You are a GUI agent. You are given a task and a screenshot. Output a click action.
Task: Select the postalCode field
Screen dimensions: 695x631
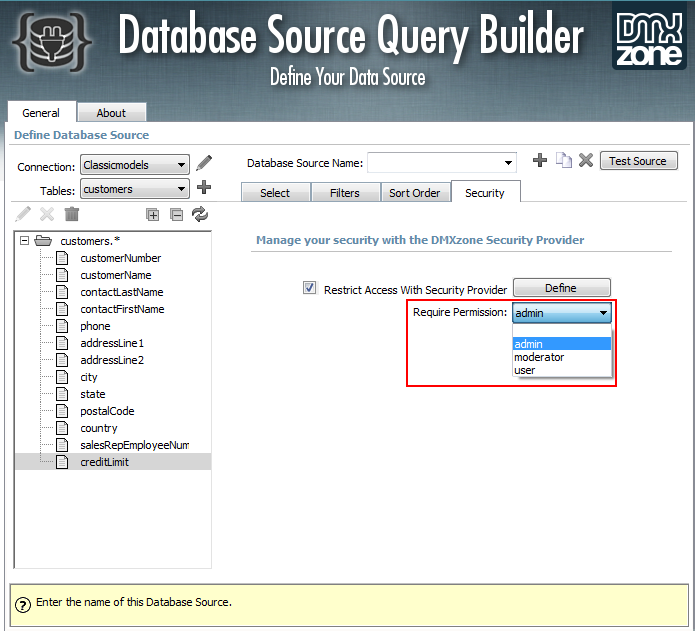coord(107,411)
